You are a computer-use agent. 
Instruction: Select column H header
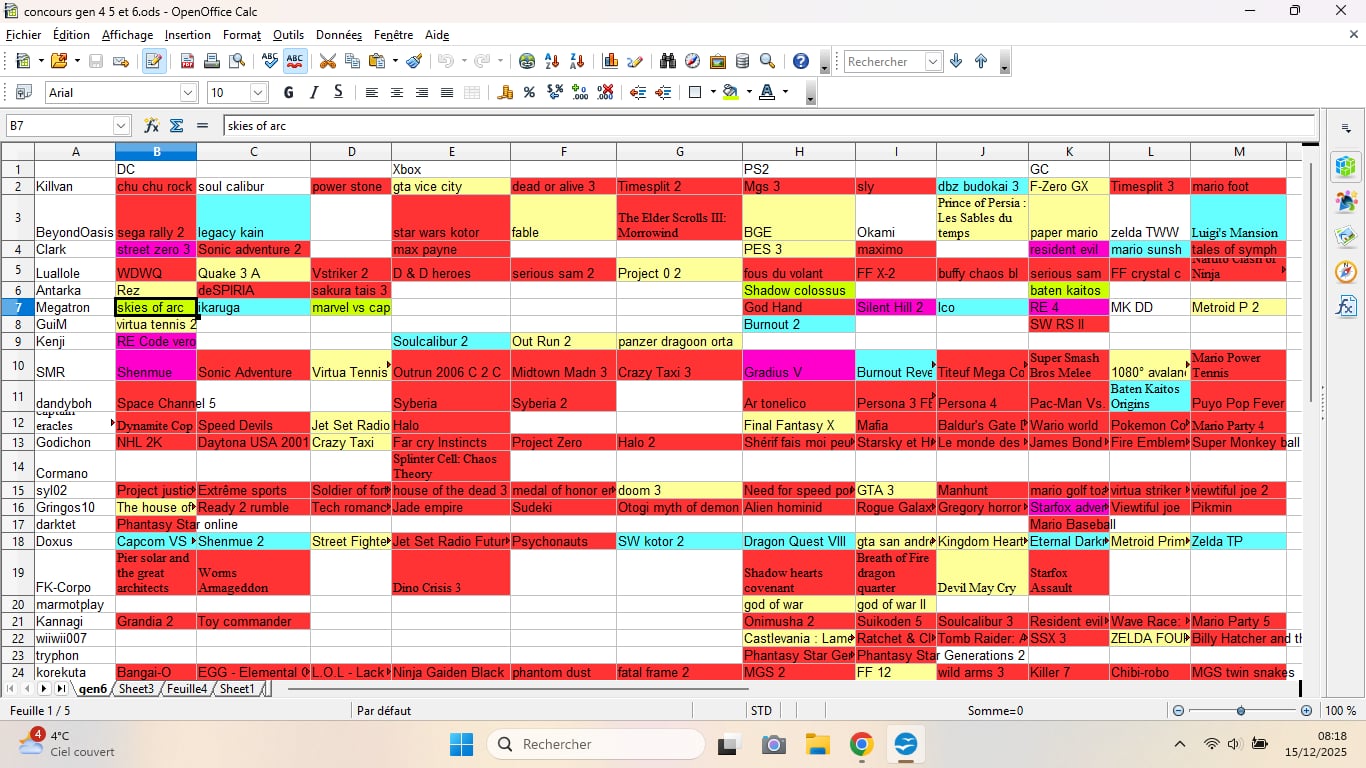click(798, 152)
